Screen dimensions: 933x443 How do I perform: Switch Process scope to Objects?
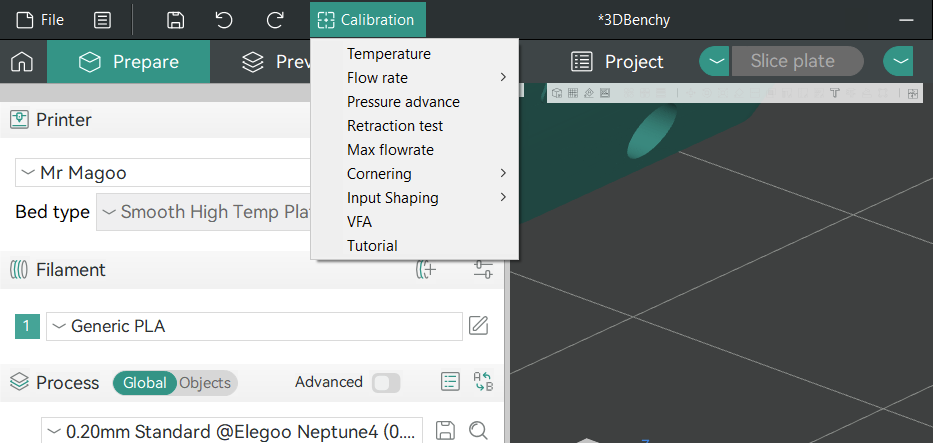tap(205, 383)
